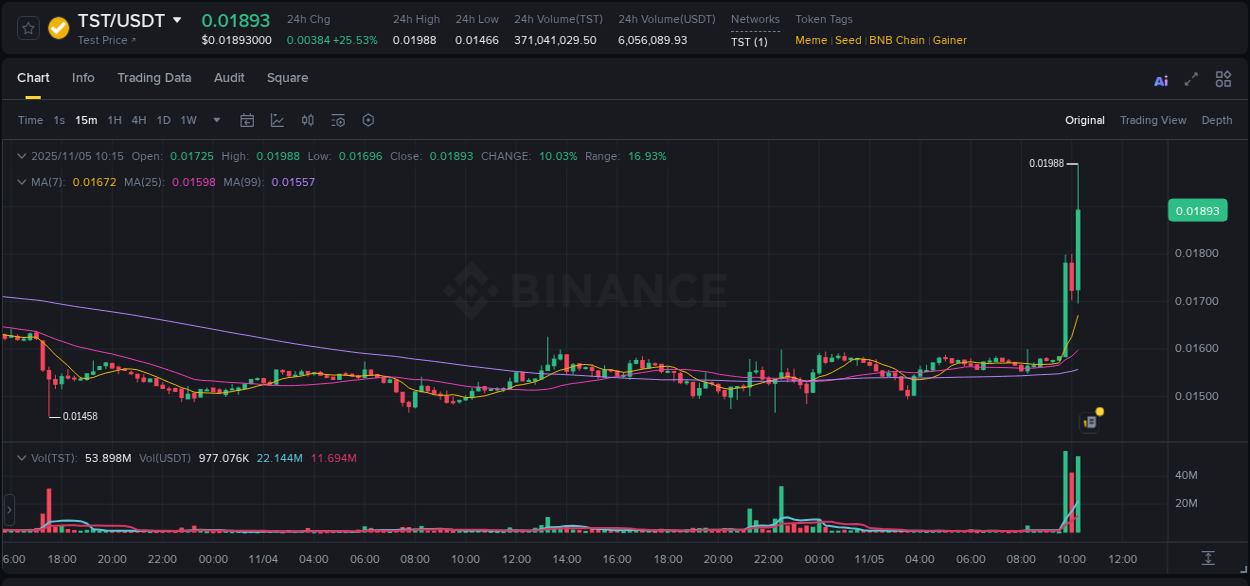
Task: Open the chart settings hexagon icon
Action: 368,120
